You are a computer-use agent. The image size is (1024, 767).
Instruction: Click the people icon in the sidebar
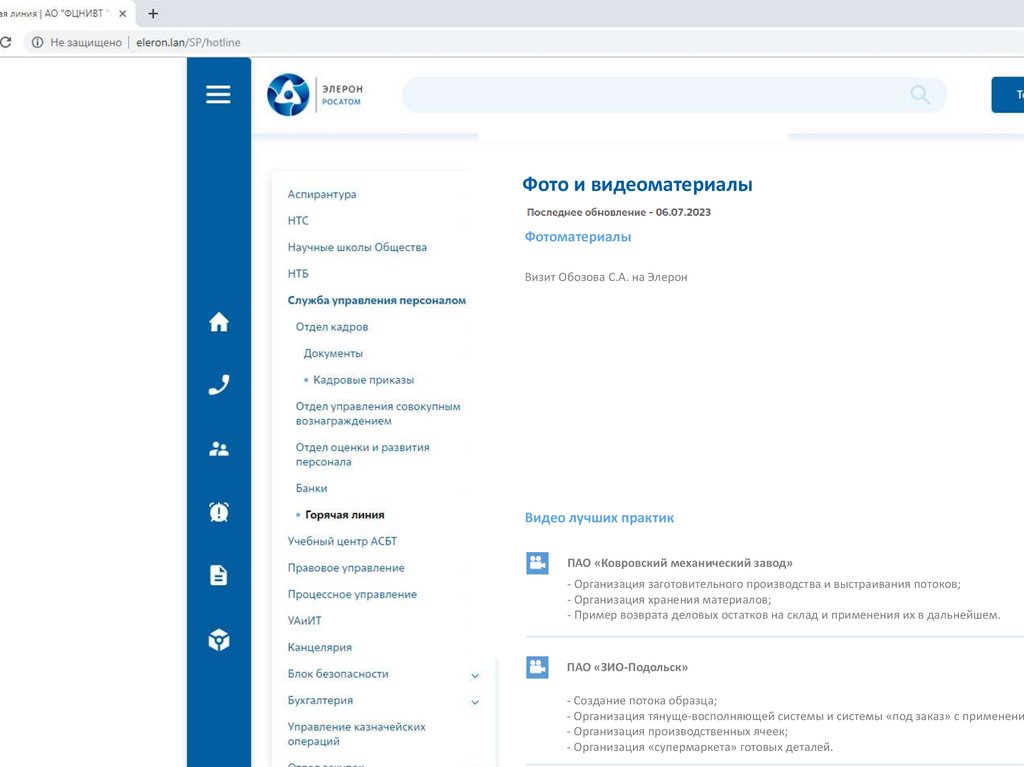pyautogui.click(x=218, y=448)
